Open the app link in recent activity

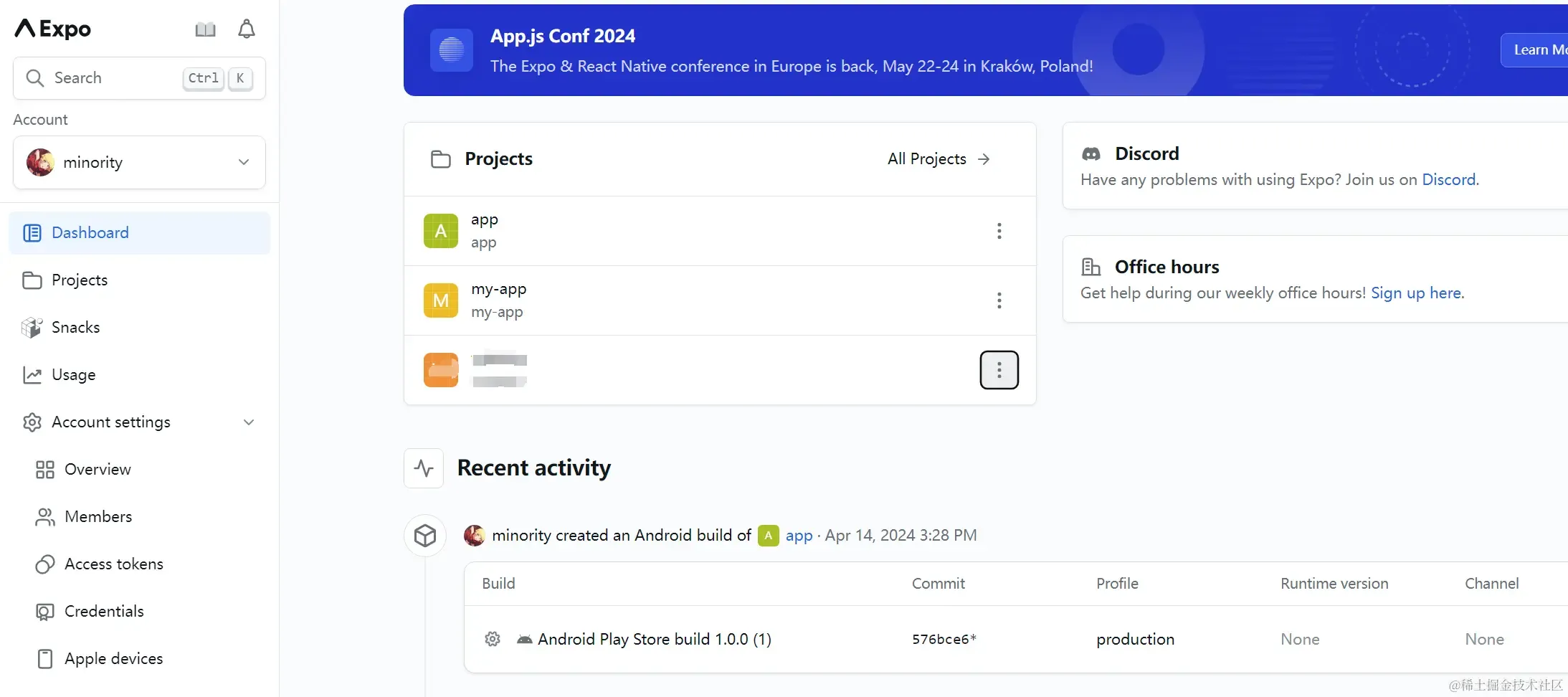point(799,536)
